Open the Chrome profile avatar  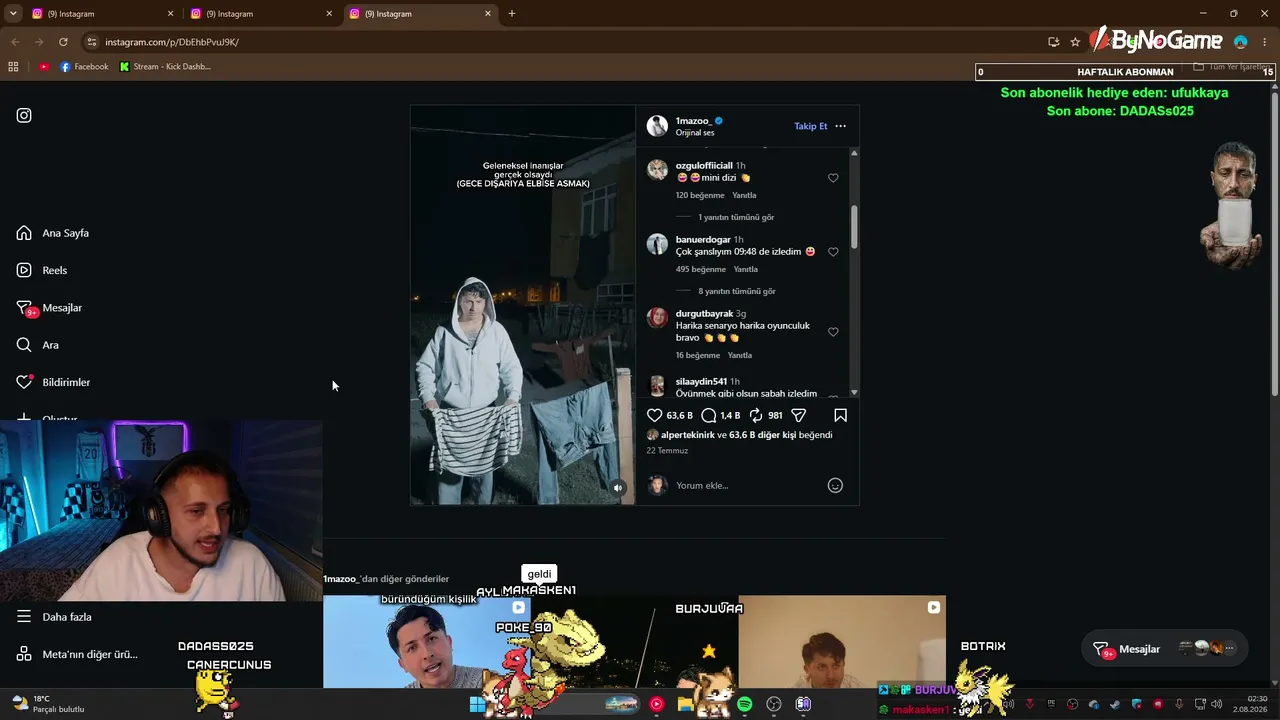point(1241,42)
